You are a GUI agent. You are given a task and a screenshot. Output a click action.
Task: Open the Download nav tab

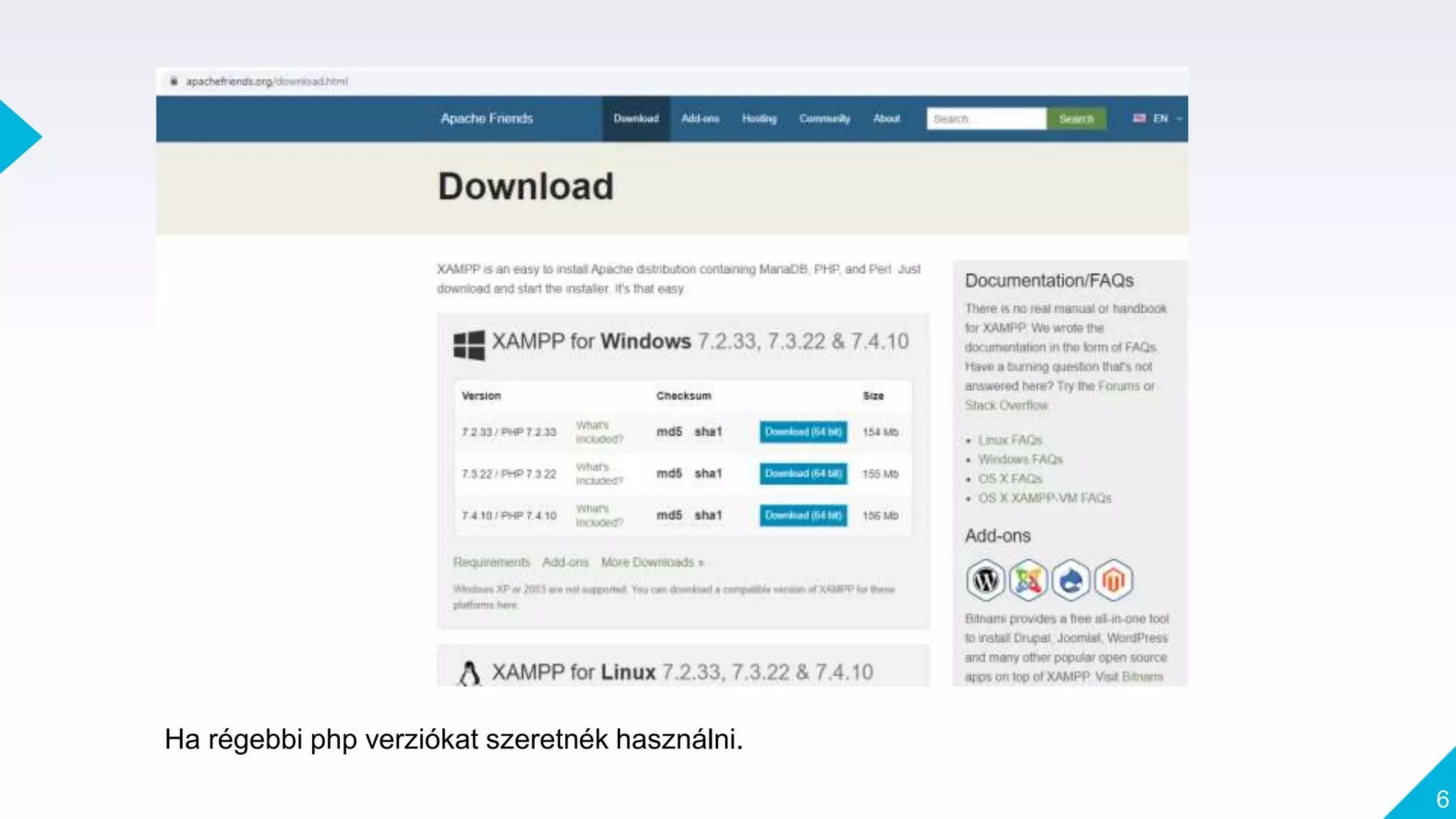(636, 119)
